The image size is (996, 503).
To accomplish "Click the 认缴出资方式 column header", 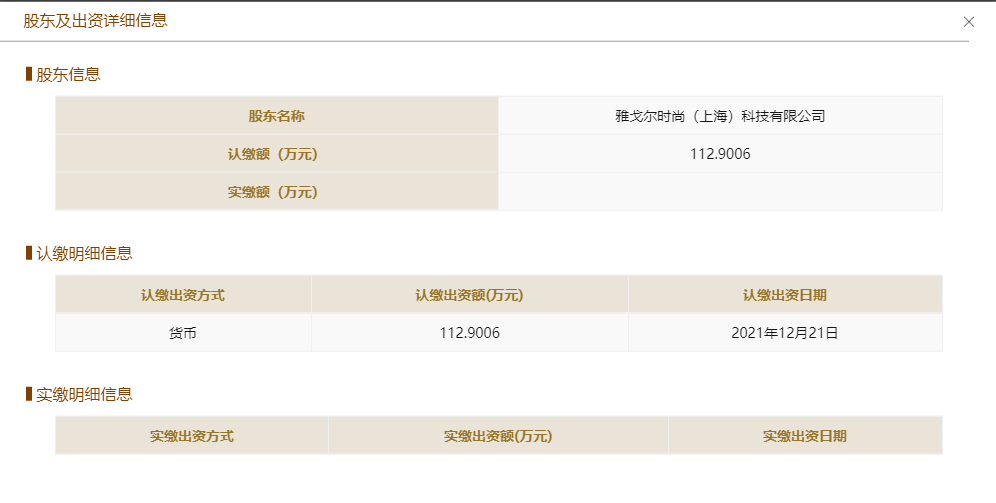I will [183, 295].
